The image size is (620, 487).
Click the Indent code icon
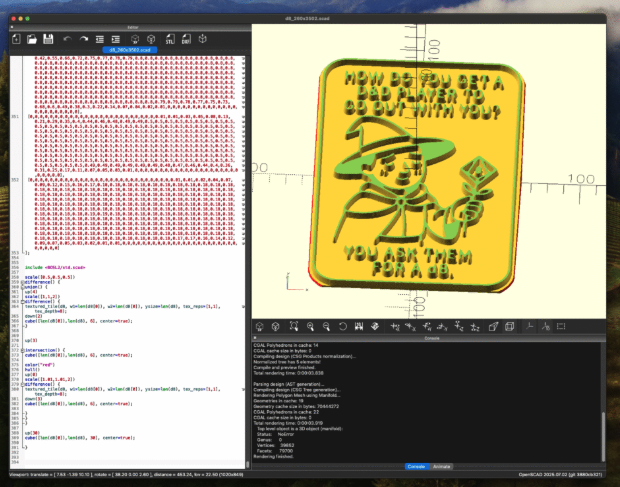118,38
